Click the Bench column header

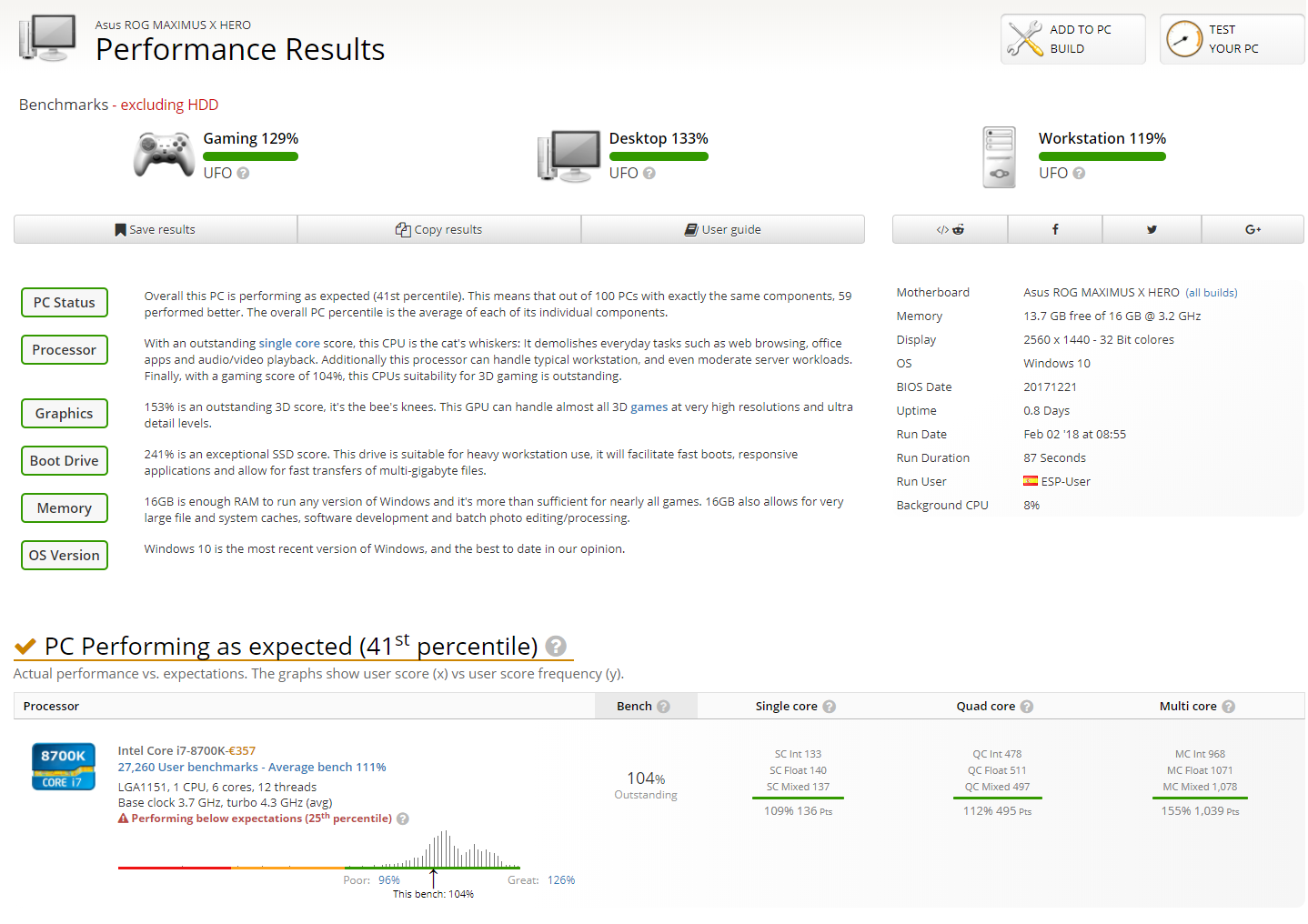(x=646, y=707)
